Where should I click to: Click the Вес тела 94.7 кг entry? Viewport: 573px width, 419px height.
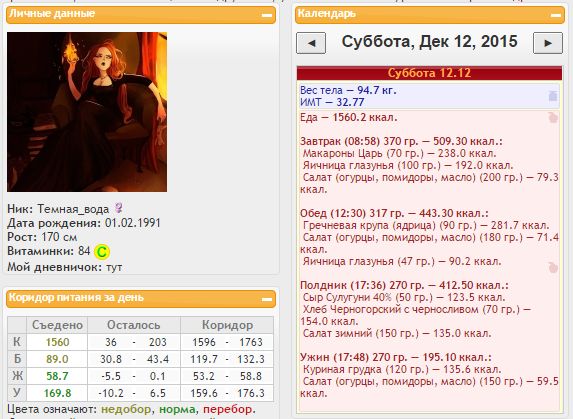point(348,90)
